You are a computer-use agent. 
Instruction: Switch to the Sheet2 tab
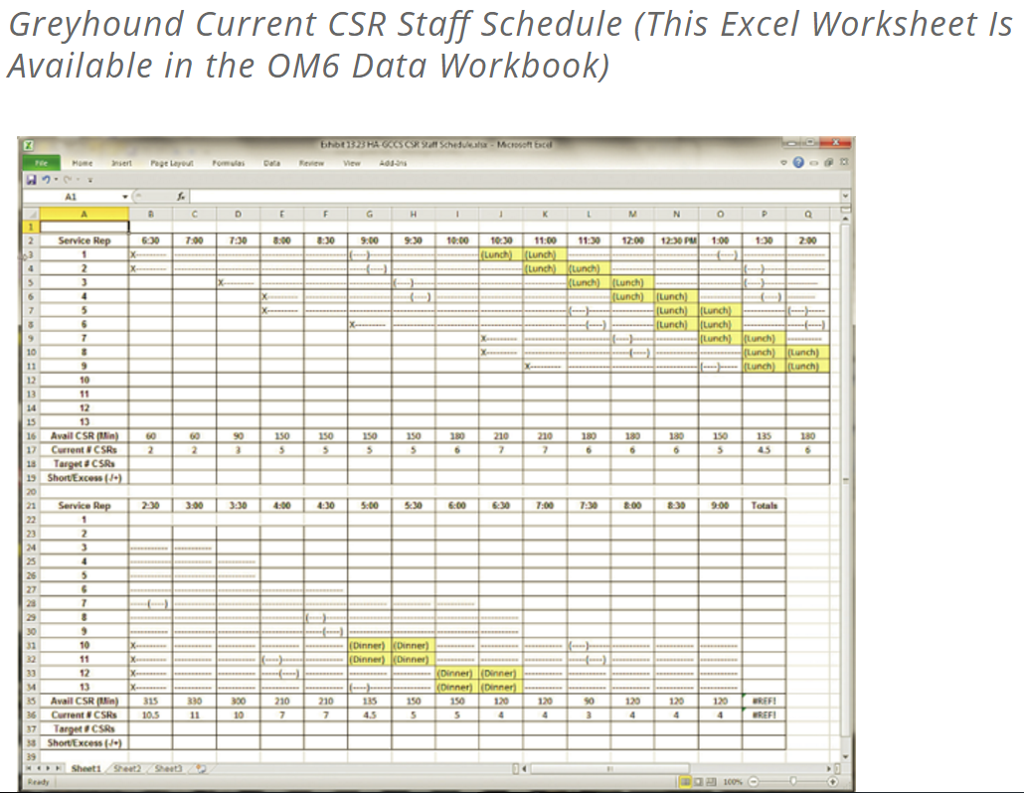point(127,768)
